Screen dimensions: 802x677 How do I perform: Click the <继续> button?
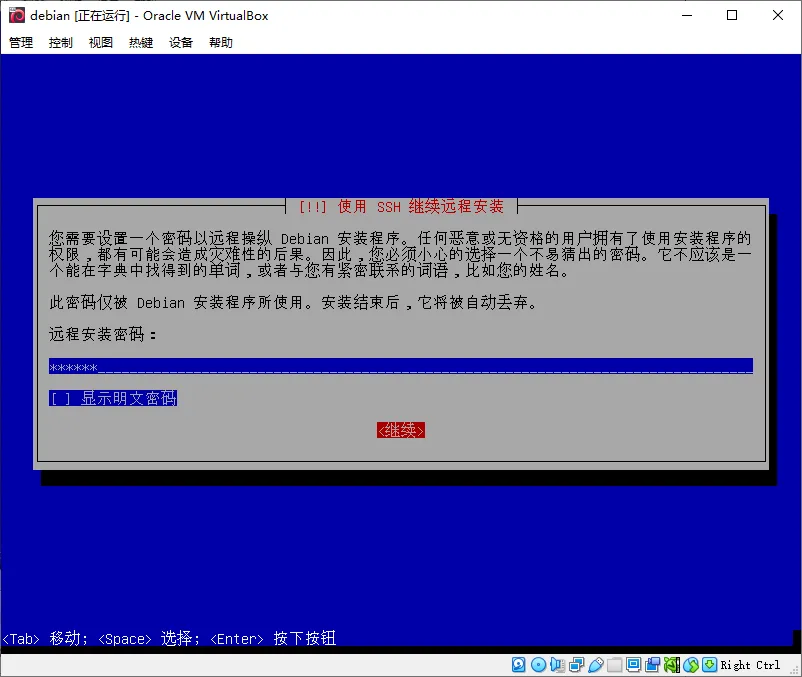(401, 431)
